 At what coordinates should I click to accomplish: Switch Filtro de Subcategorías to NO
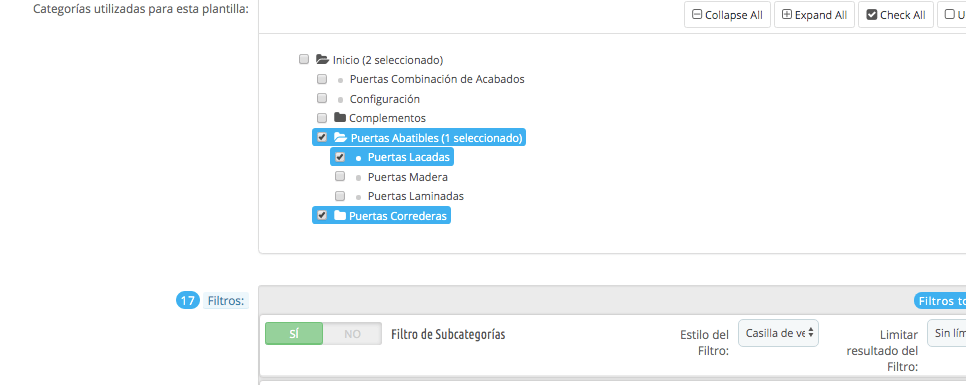click(x=352, y=334)
